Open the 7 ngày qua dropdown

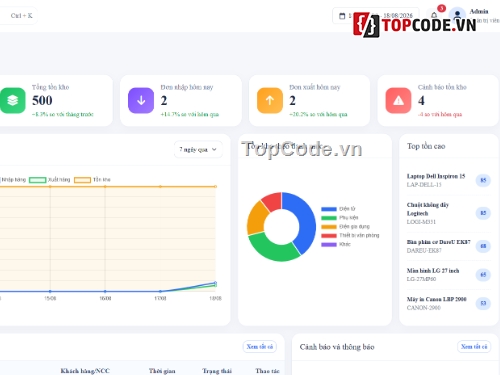point(198,149)
